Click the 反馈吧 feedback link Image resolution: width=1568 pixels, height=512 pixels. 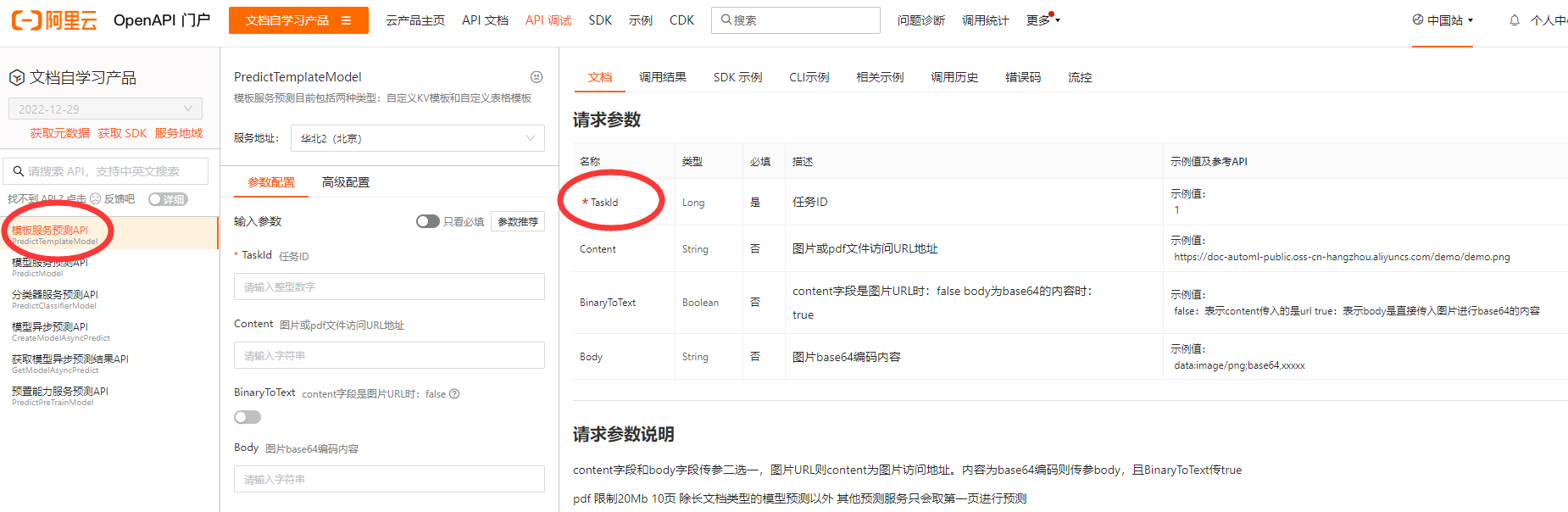pos(120,198)
